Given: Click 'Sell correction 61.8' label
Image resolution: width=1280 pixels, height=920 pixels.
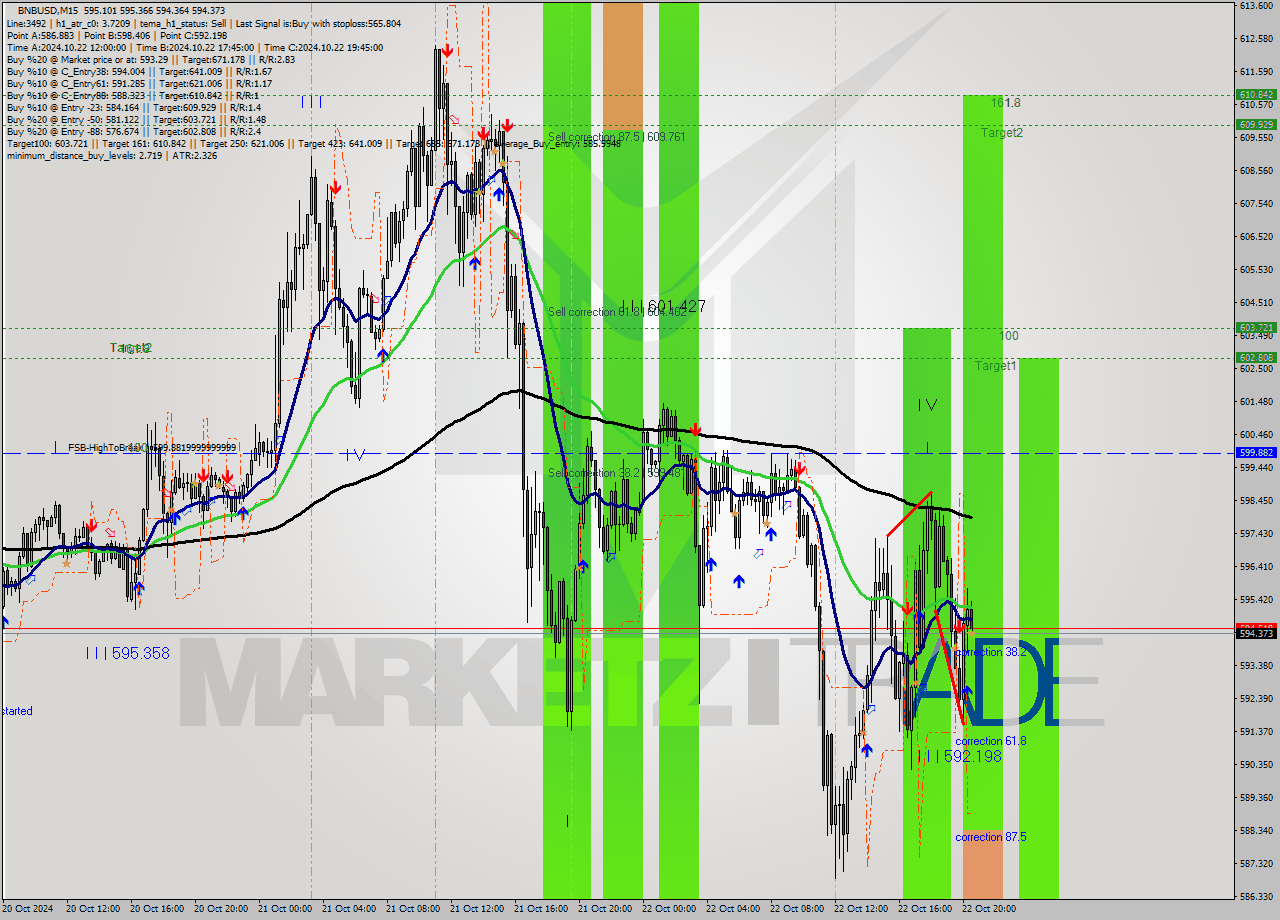Looking at the screenshot, I should pos(617,312).
